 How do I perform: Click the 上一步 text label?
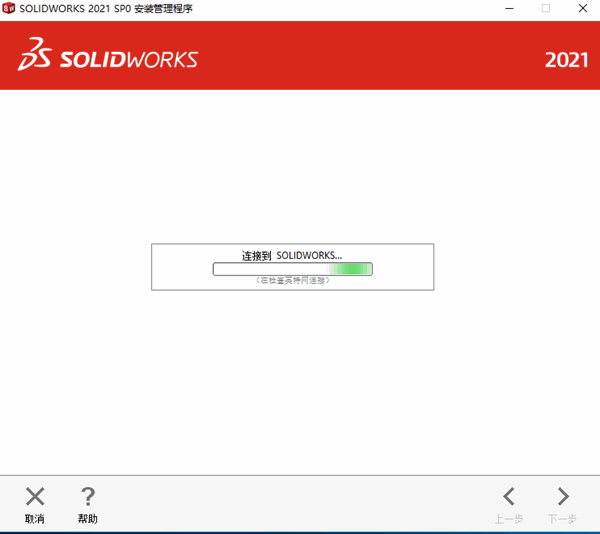(509, 519)
